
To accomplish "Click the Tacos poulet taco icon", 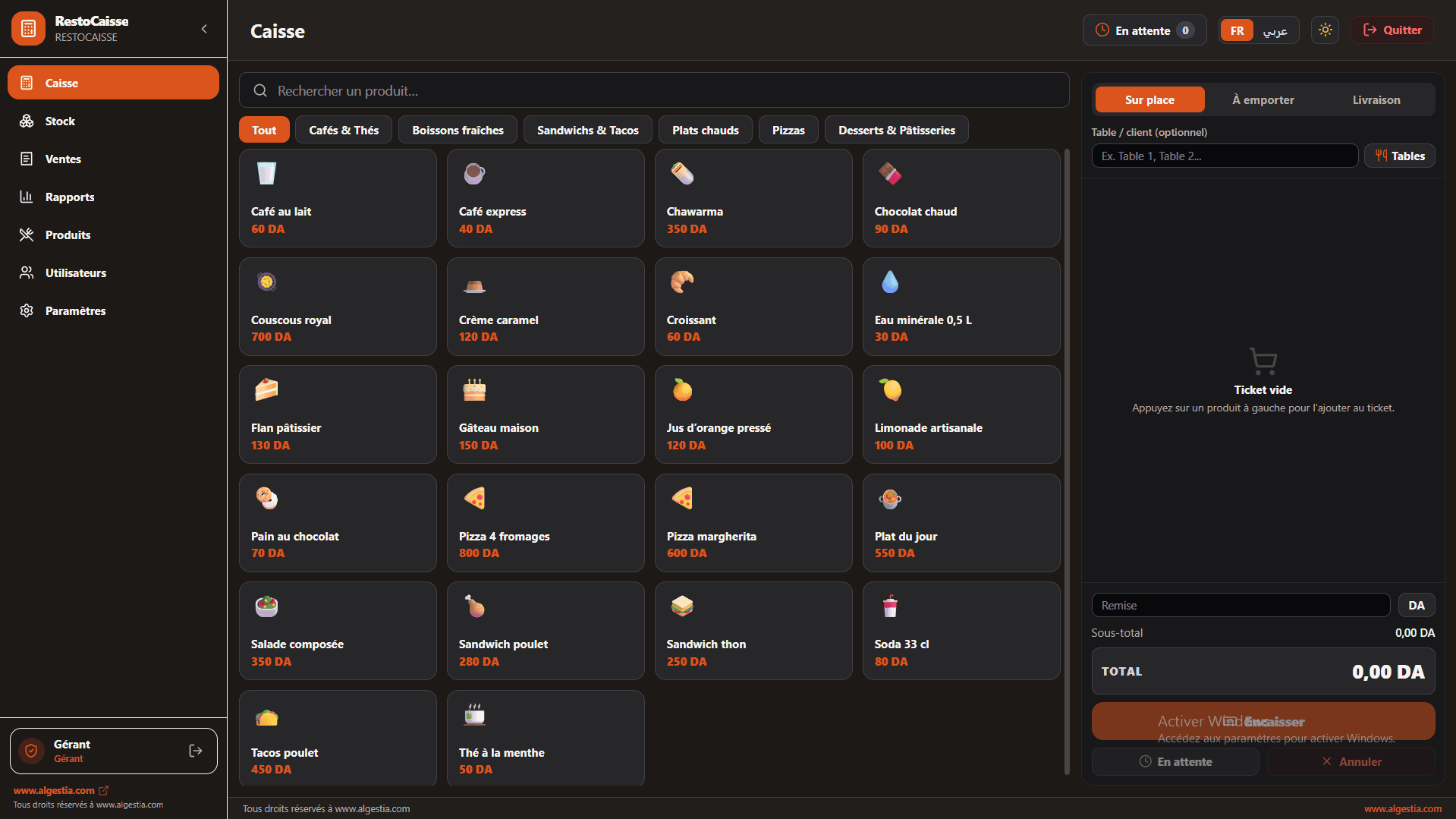I will [x=266, y=717].
